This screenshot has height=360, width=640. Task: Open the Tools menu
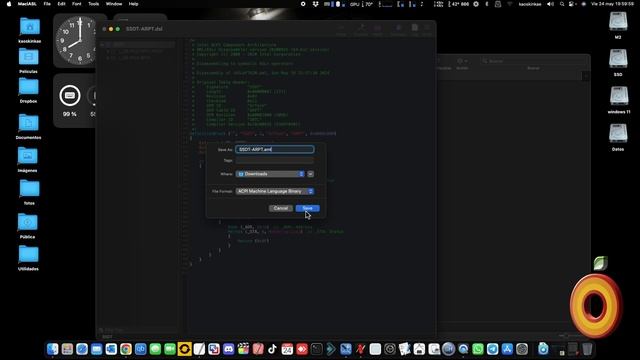pyautogui.click(x=93, y=4)
